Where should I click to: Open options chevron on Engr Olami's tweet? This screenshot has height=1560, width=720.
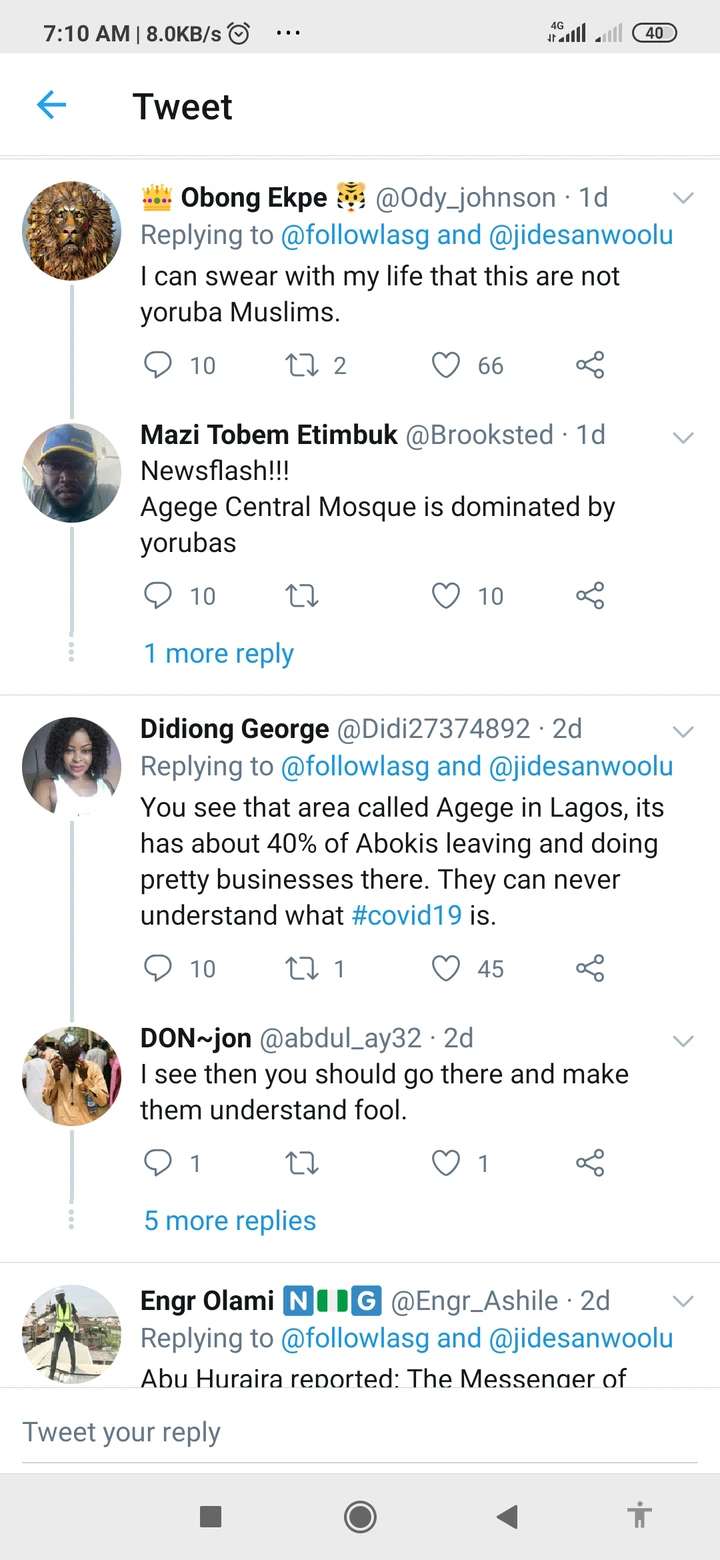click(x=683, y=1301)
